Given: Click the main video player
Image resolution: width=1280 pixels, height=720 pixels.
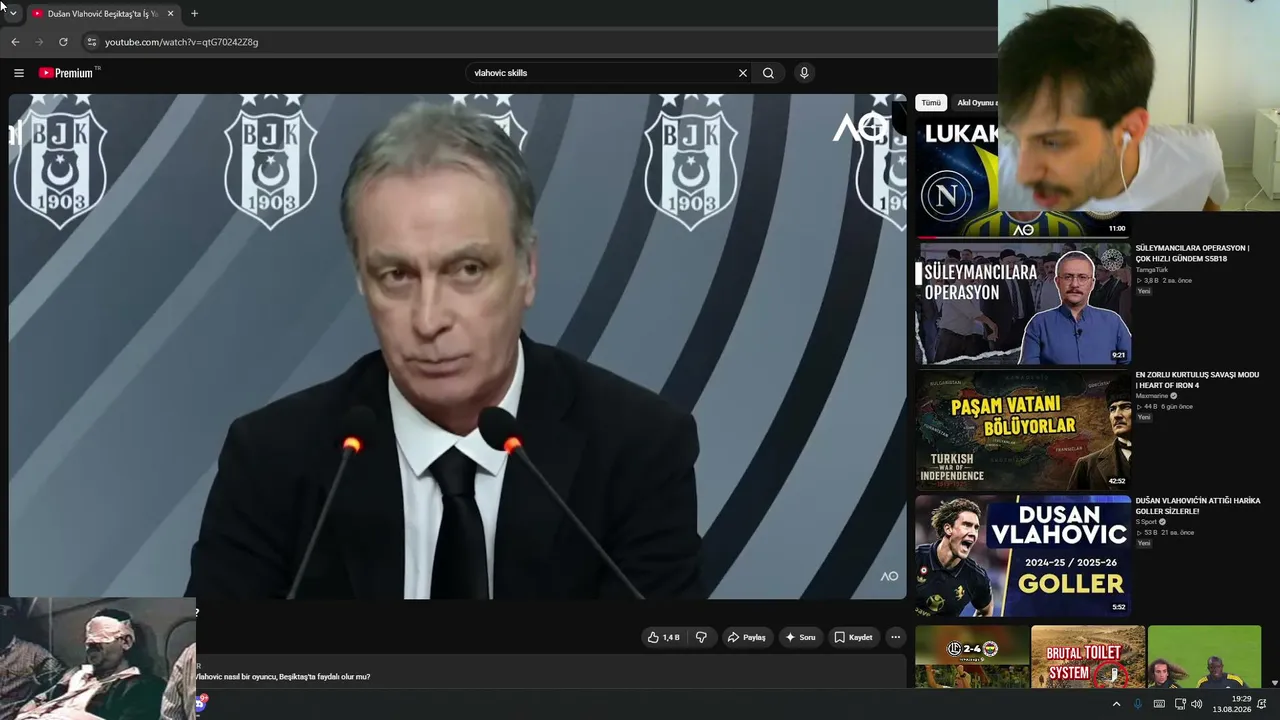Looking at the screenshot, I should pos(457,346).
